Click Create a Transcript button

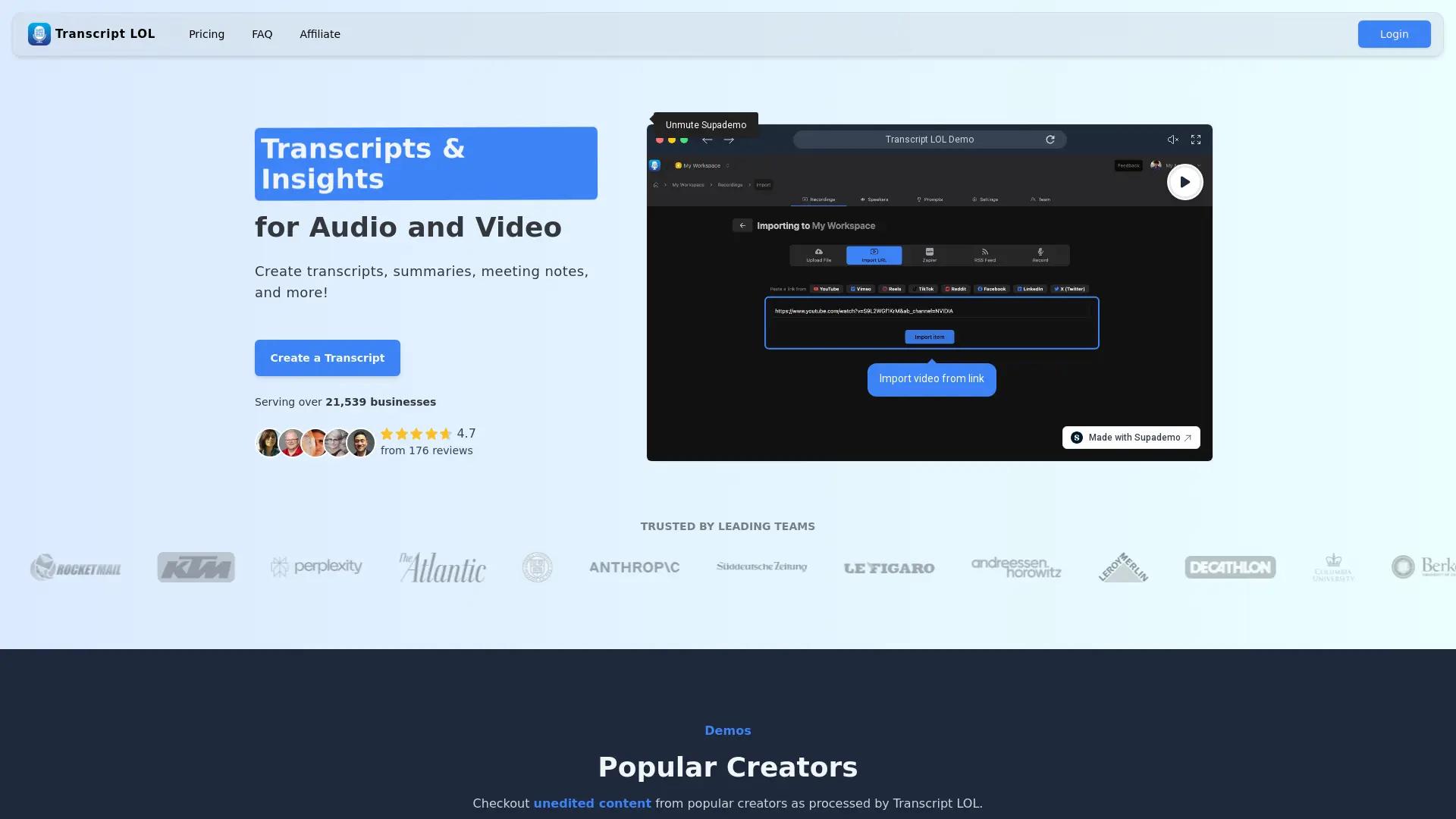328,358
